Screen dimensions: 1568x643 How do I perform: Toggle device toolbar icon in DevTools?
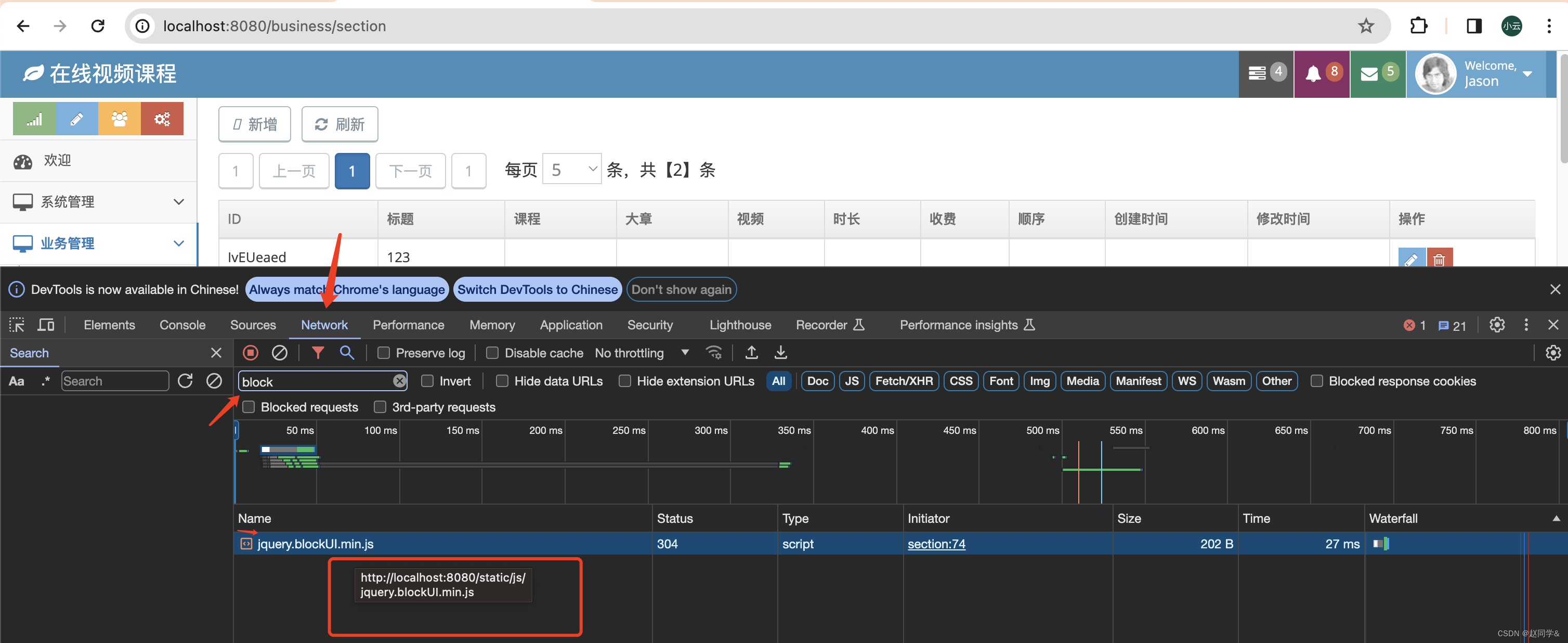[x=46, y=325]
